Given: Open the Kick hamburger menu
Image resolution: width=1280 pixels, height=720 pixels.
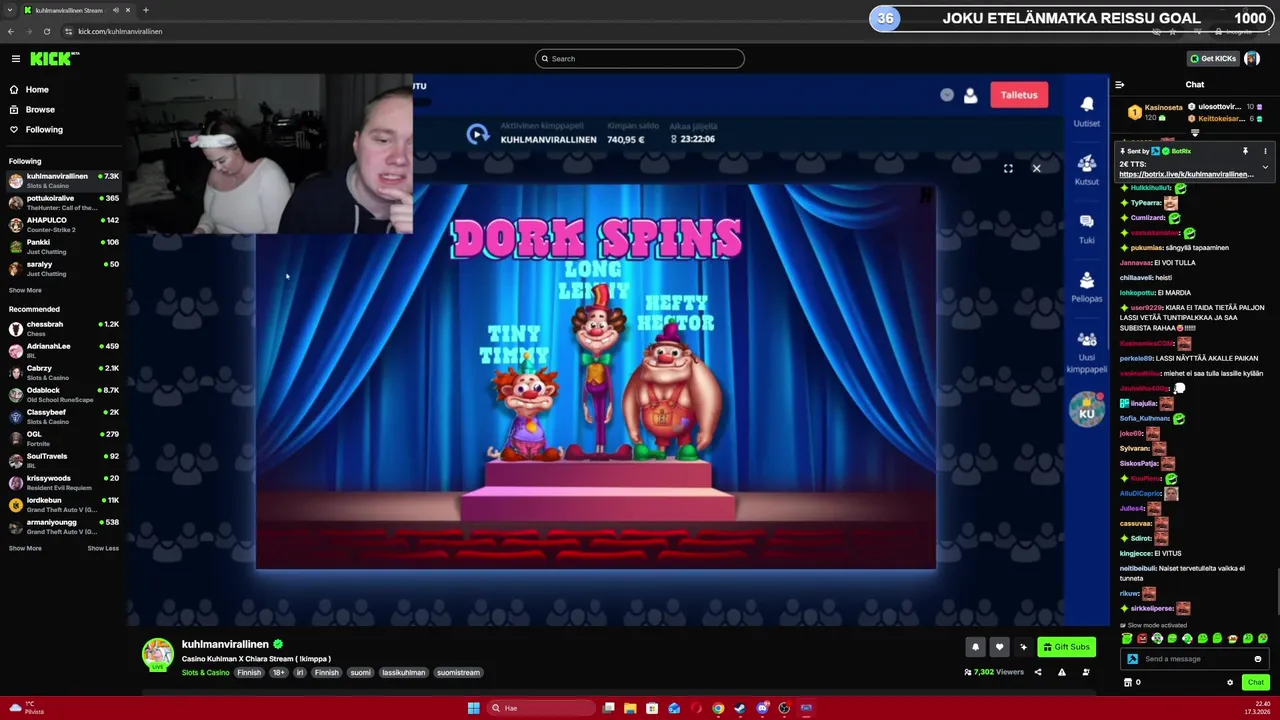Looking at the screenshot, I should tap(16, 59).
